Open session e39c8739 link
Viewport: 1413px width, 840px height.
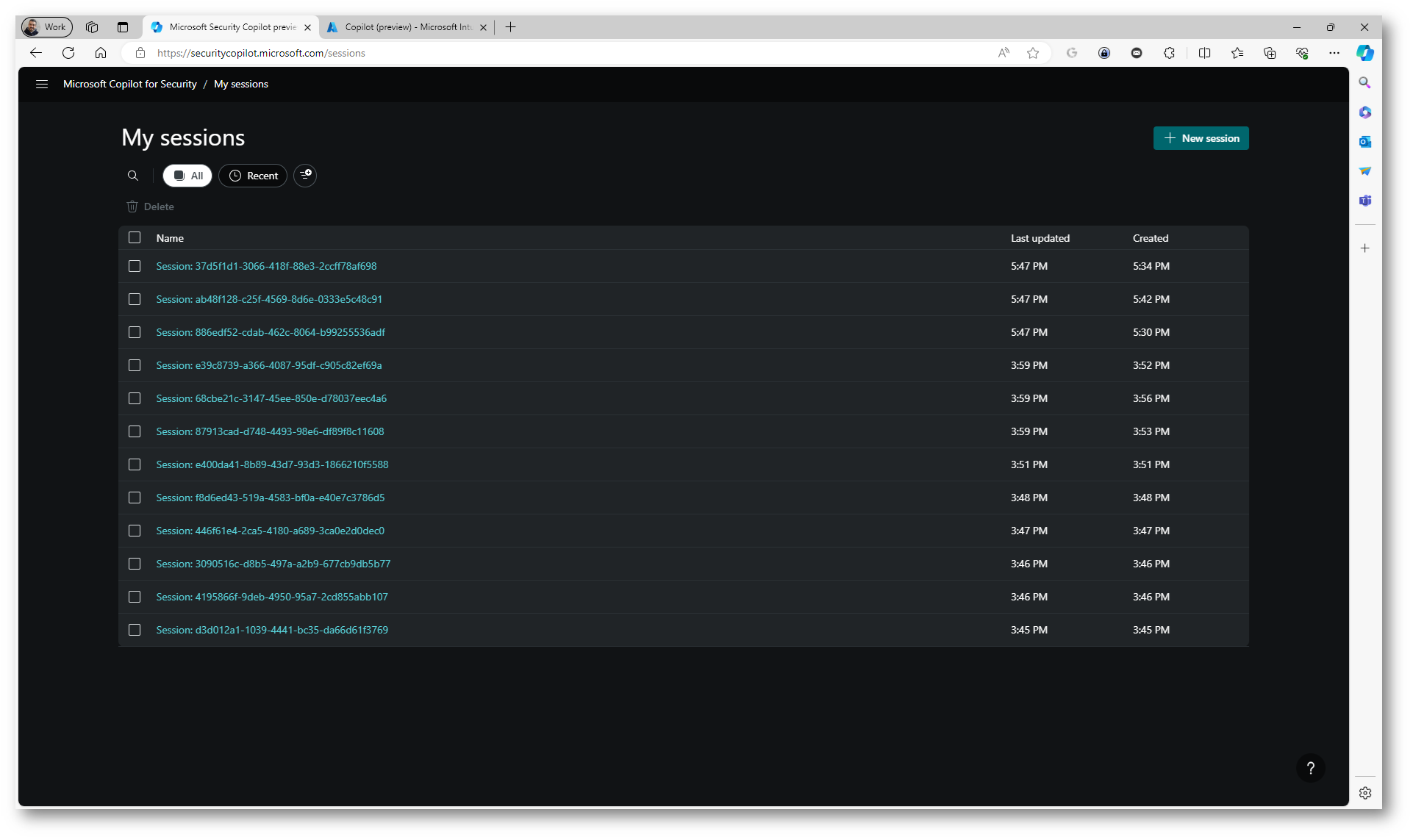coord(268,365)
